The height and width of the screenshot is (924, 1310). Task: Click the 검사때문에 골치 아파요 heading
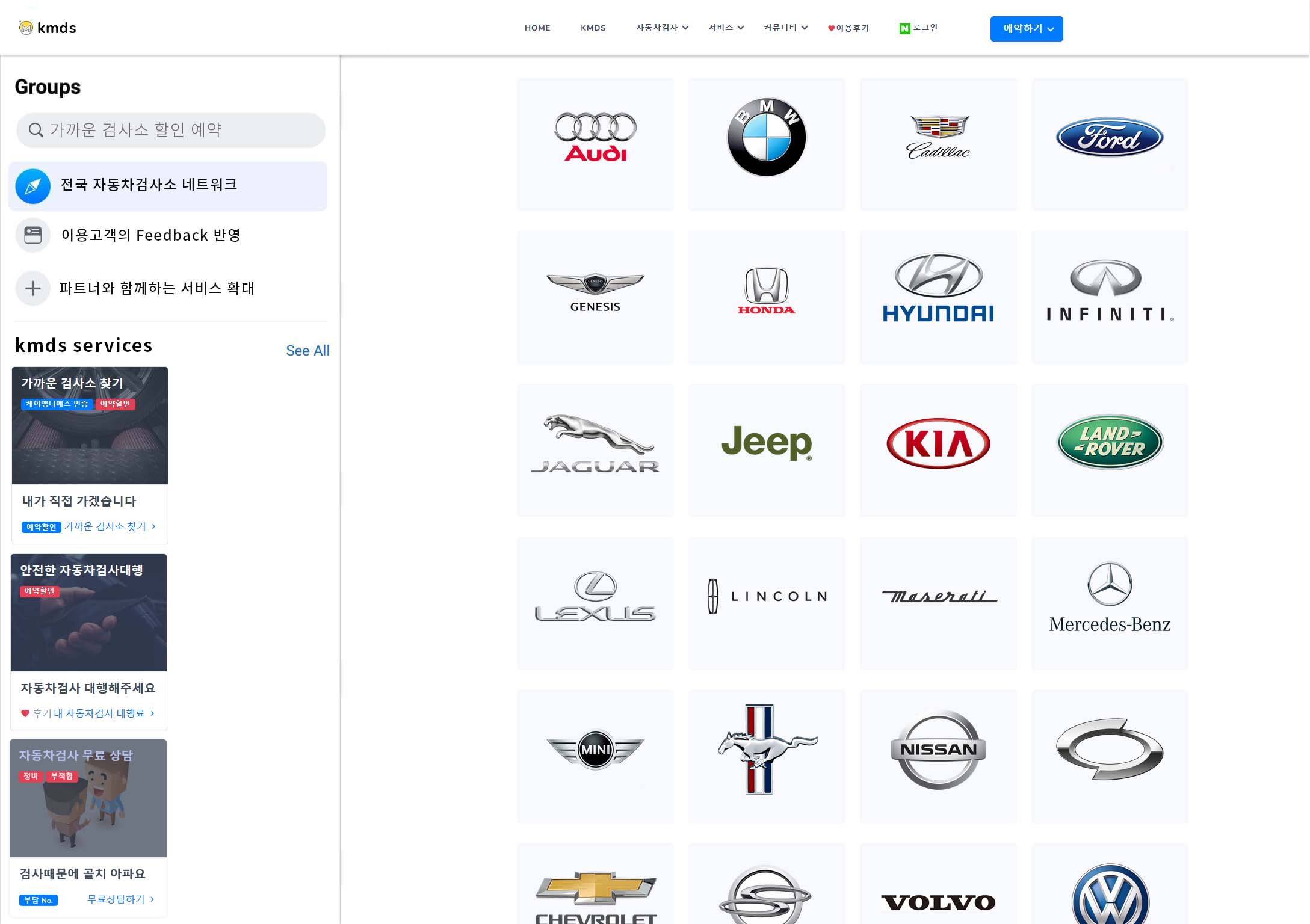click(82, 874)
